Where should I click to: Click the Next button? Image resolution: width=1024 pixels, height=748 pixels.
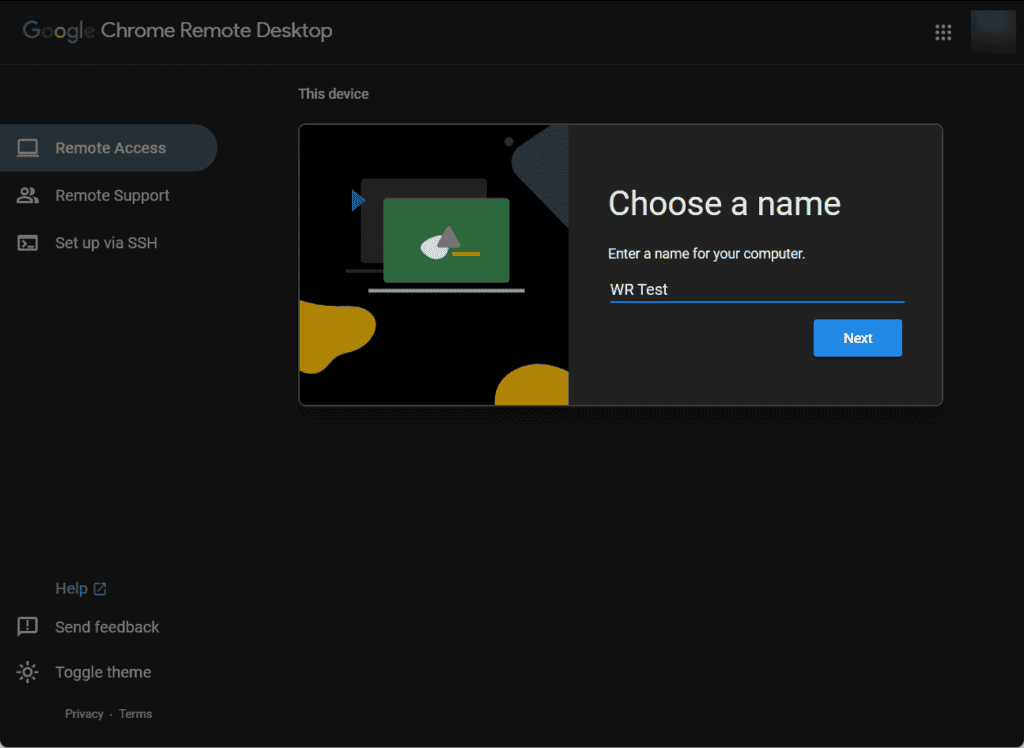coord(857,338)
